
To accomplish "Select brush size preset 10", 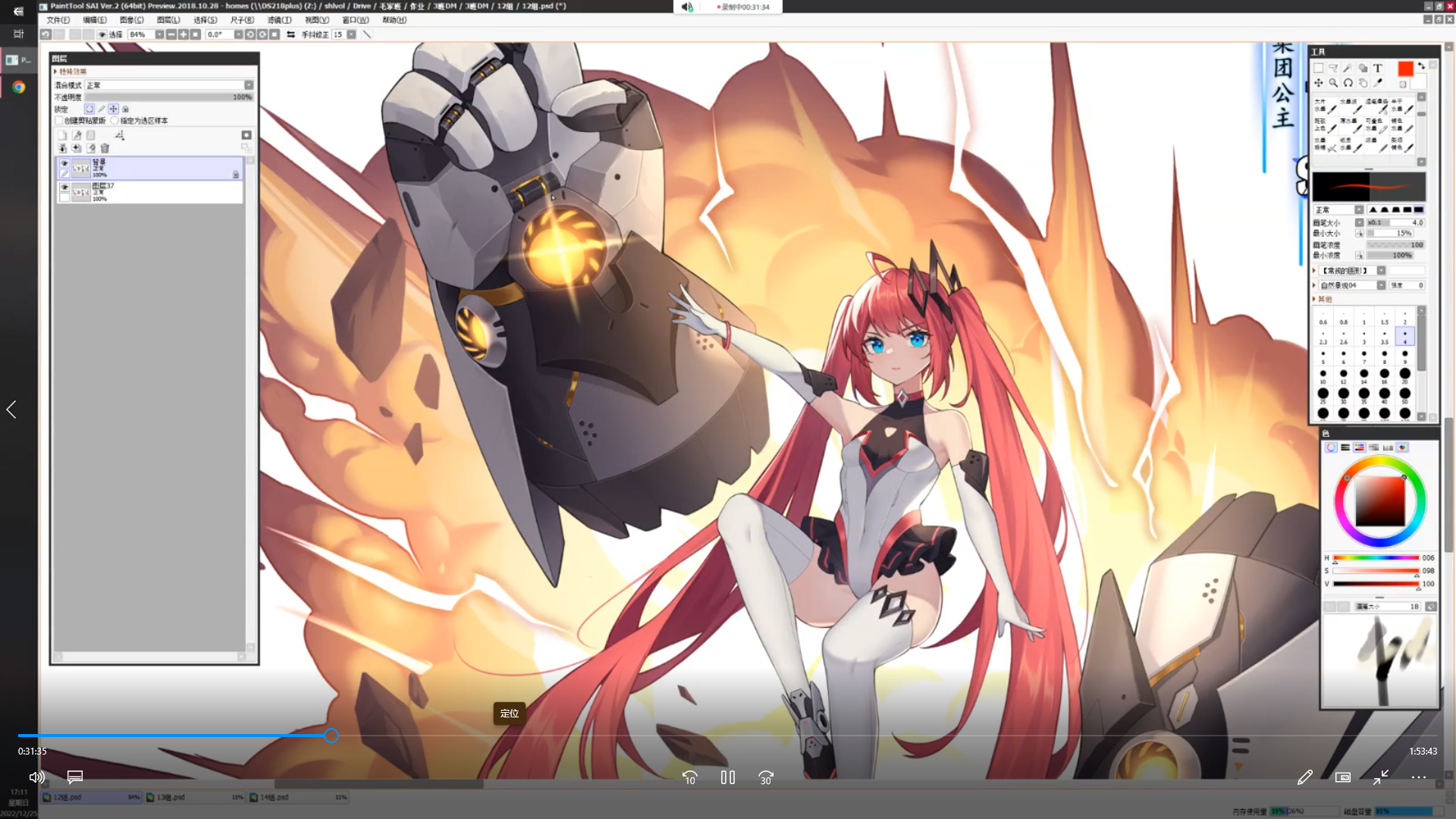I will [x=1323, y=376].
